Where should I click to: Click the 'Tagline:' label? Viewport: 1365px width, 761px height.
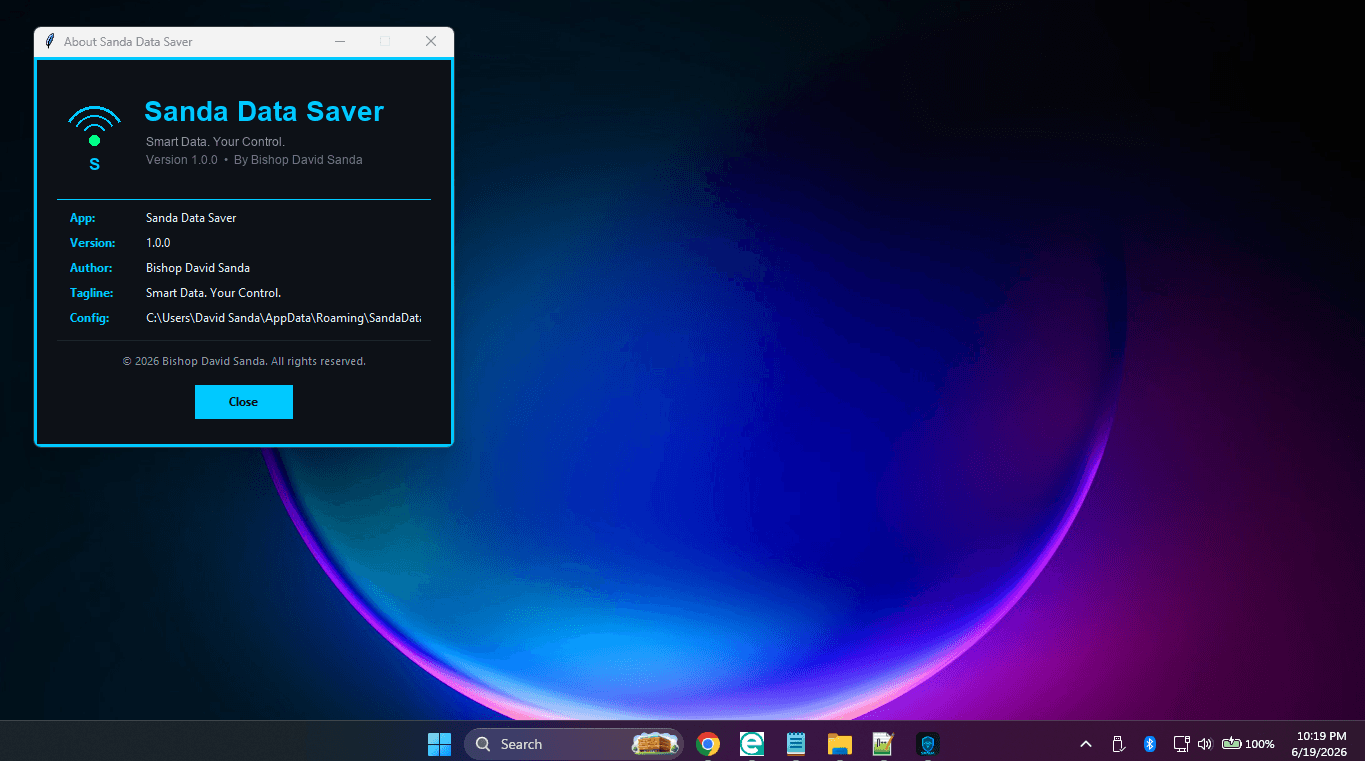point(91,293)
